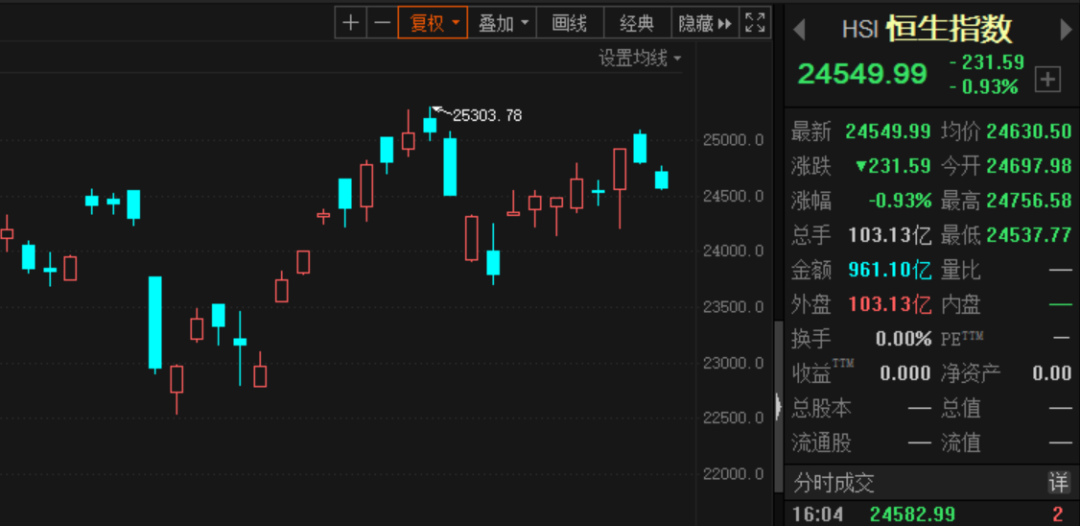Toggle the 隐藏 hide panel button
The height and width of the screenshot is (526, 1080).
pyautogui.click(x=704, y=23)
